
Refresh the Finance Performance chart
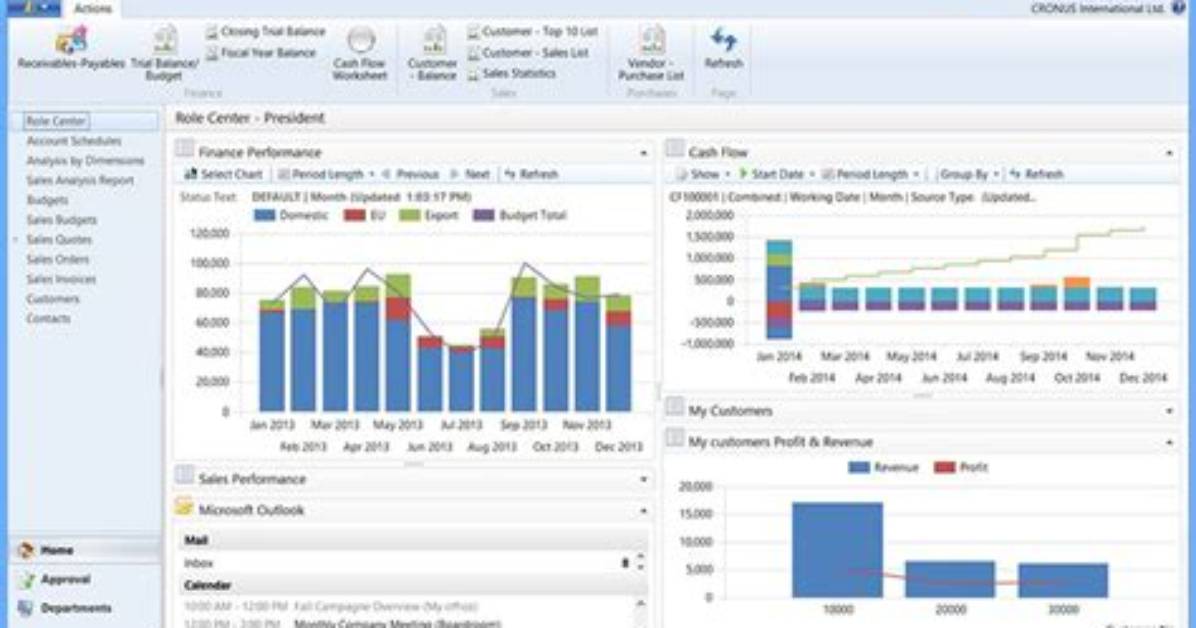532,174
